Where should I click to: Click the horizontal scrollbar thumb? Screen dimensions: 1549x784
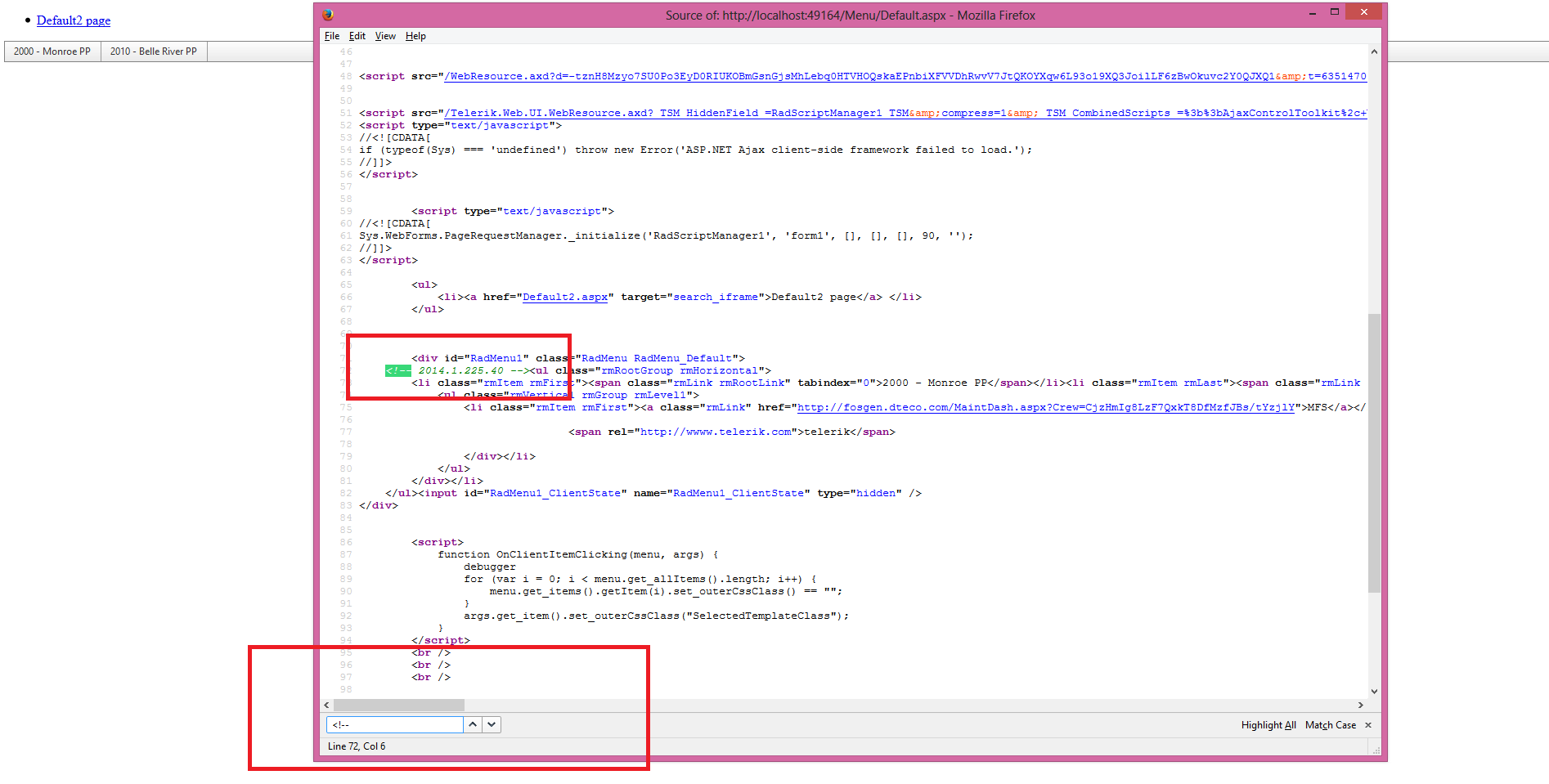(399, 705)
